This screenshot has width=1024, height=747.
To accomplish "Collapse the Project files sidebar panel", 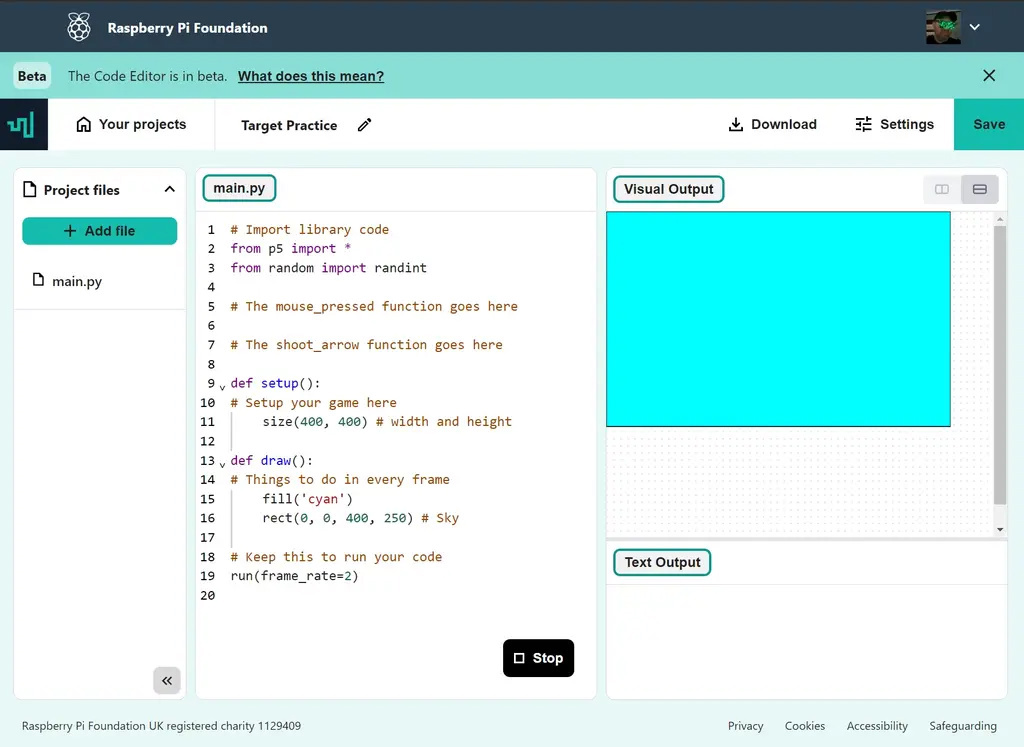I will (x=167, y=680).
